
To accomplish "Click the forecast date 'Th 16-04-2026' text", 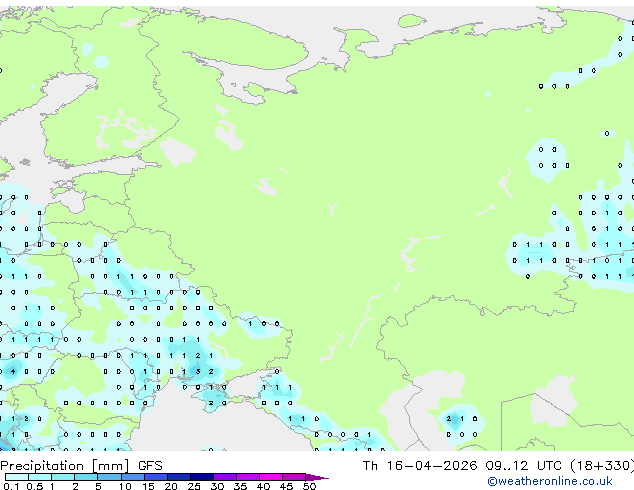I will (x=420, y=466).
